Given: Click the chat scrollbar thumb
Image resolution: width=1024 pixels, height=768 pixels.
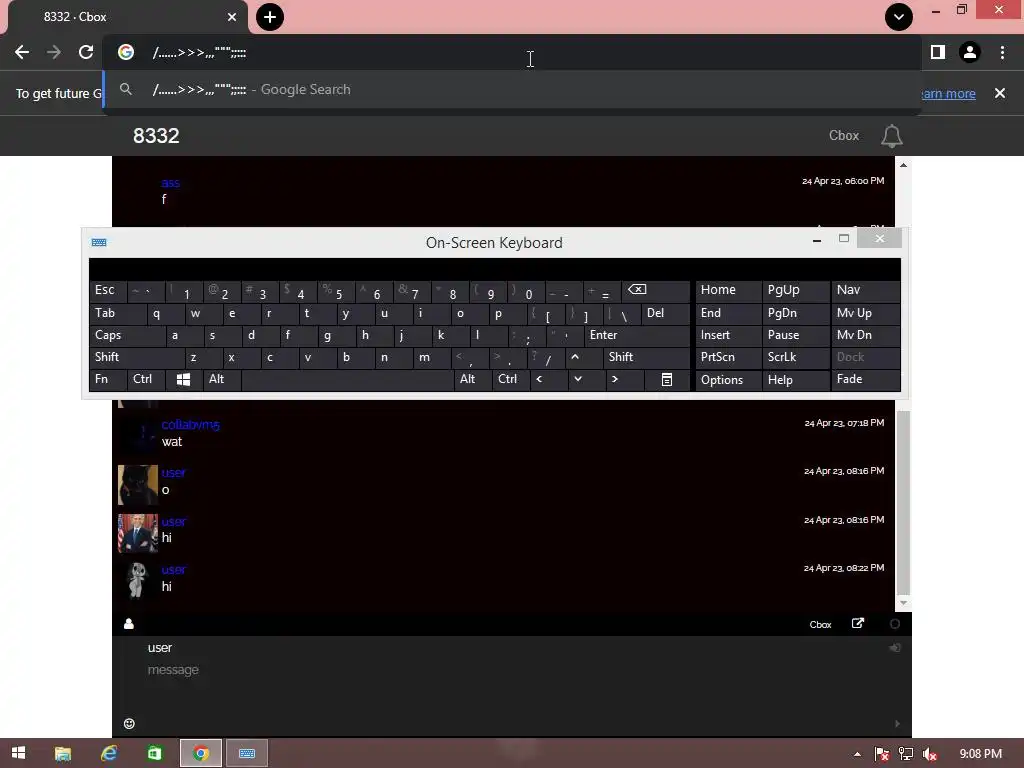Looking at the screenshot, I should 903,500.
